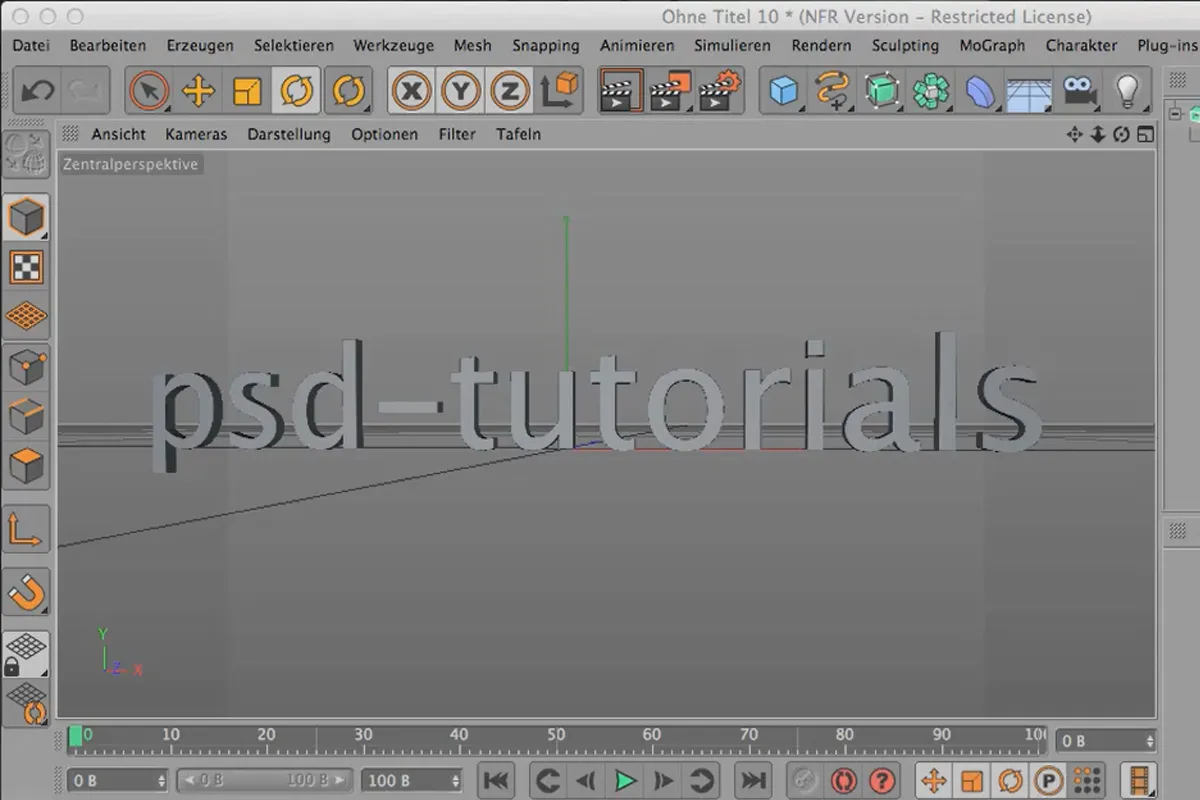Add a Cube primitive object
This screenshot has width=1200, height=800.
(x=784, y=92)
